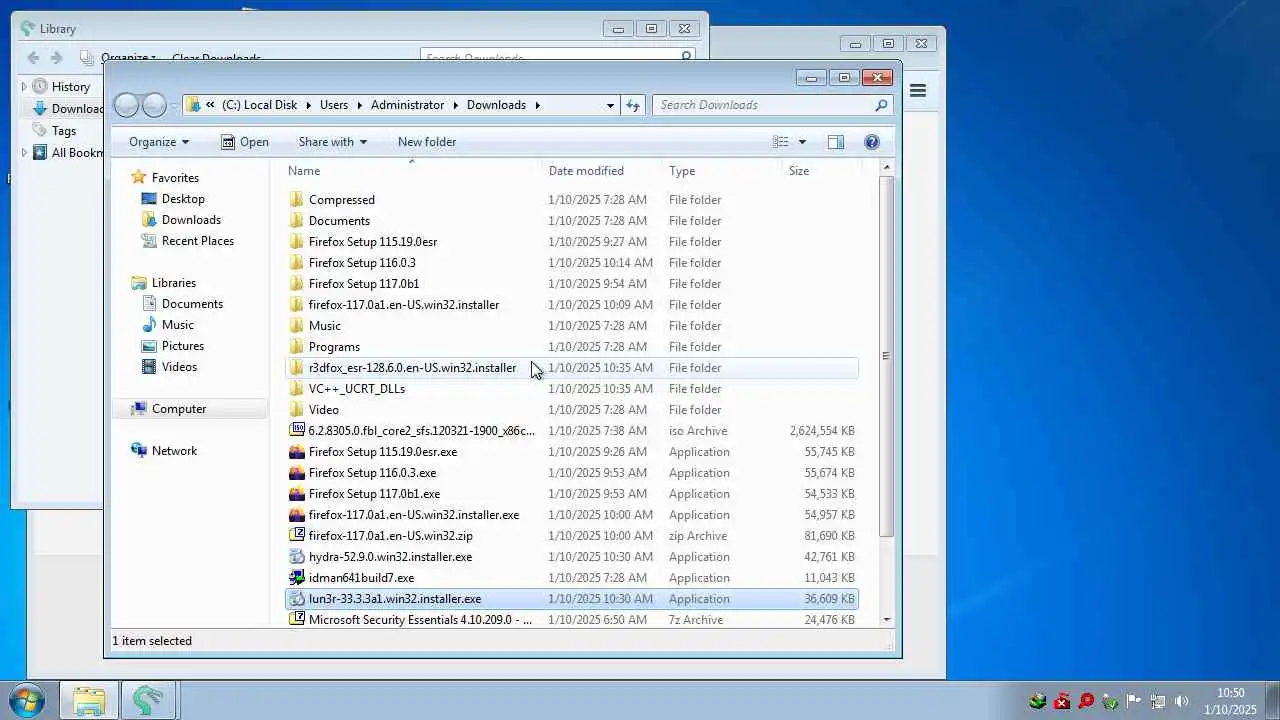Image resolution: width=1280 pixels, height=720 pixels.
Task: Select Documents under Libraries
Action: point(192,304)
